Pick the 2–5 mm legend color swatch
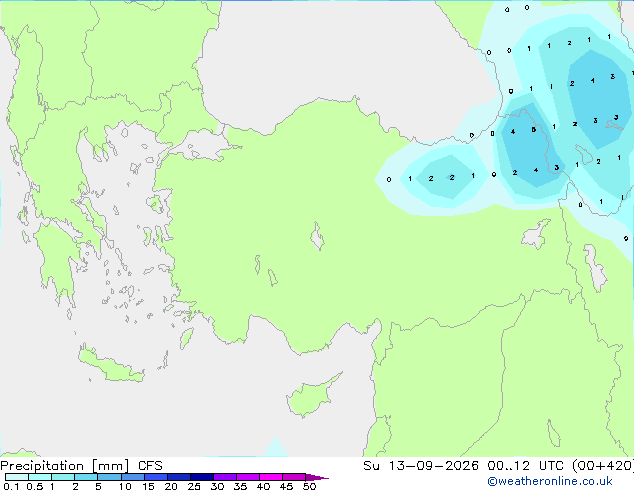Image resolution: width=634 pixels, height=490 pixels. (x=86, y=477)
